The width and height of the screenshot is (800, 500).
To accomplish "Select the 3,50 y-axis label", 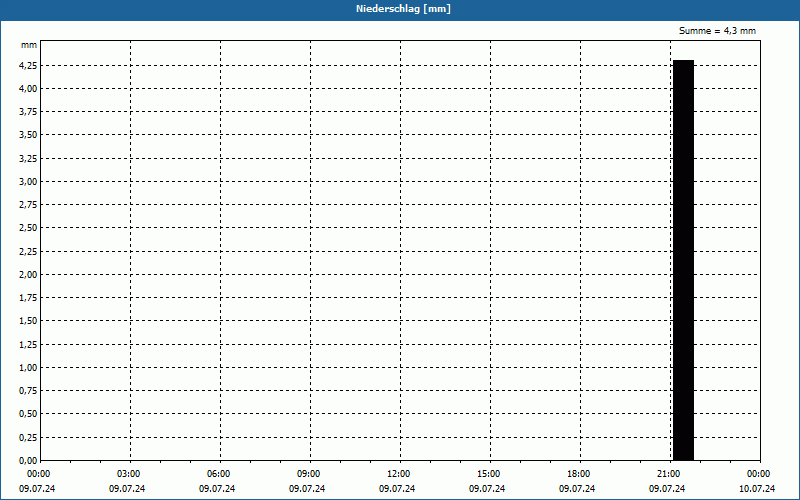I will pos(28,135).
